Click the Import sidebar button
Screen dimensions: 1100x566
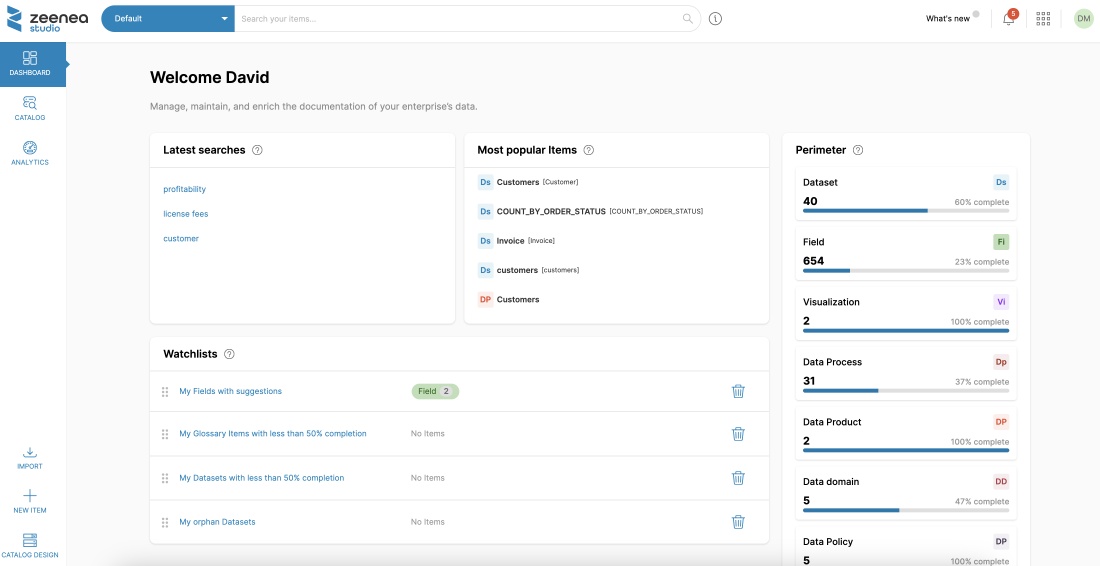point(30,458)
